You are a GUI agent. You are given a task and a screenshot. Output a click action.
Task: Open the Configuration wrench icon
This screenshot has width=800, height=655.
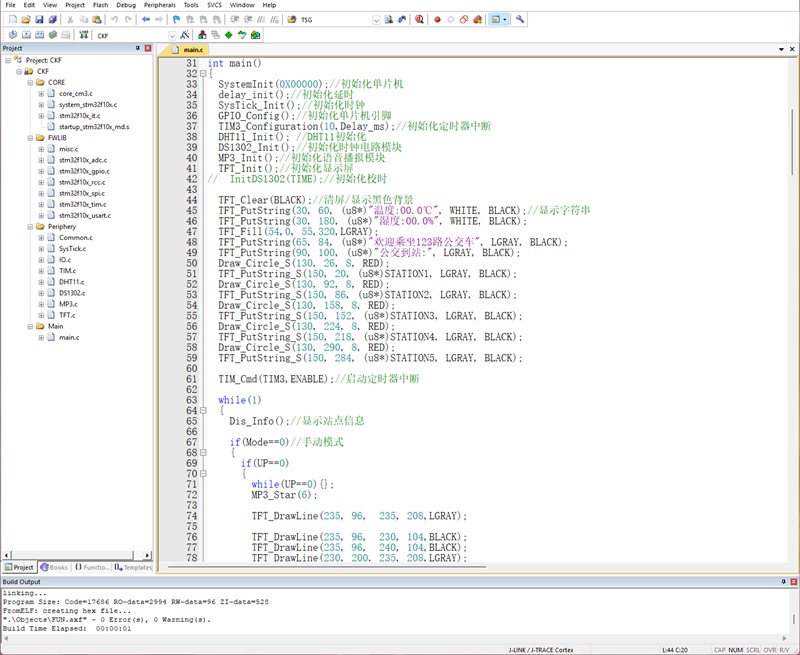520,19
